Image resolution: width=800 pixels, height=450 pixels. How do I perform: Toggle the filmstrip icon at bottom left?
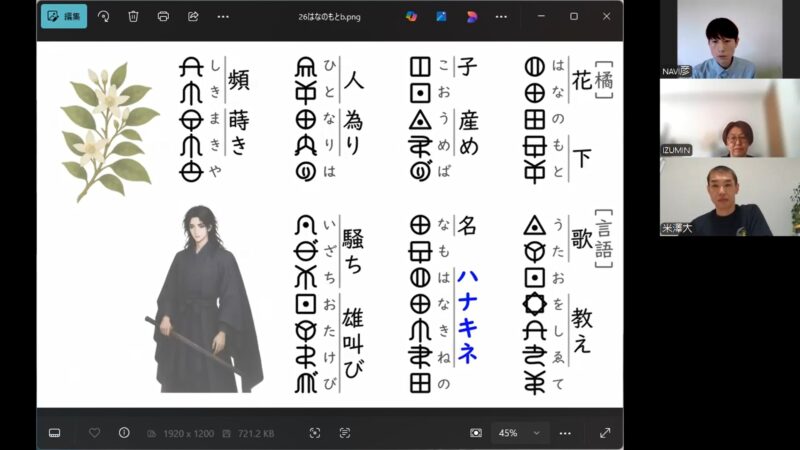click(55, 433)
